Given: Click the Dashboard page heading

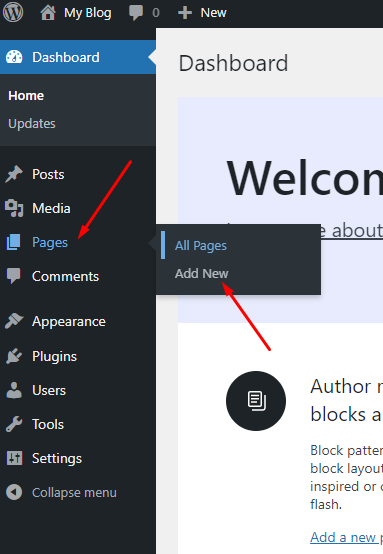Looking at the screenshot, I should tap(233, 63).
